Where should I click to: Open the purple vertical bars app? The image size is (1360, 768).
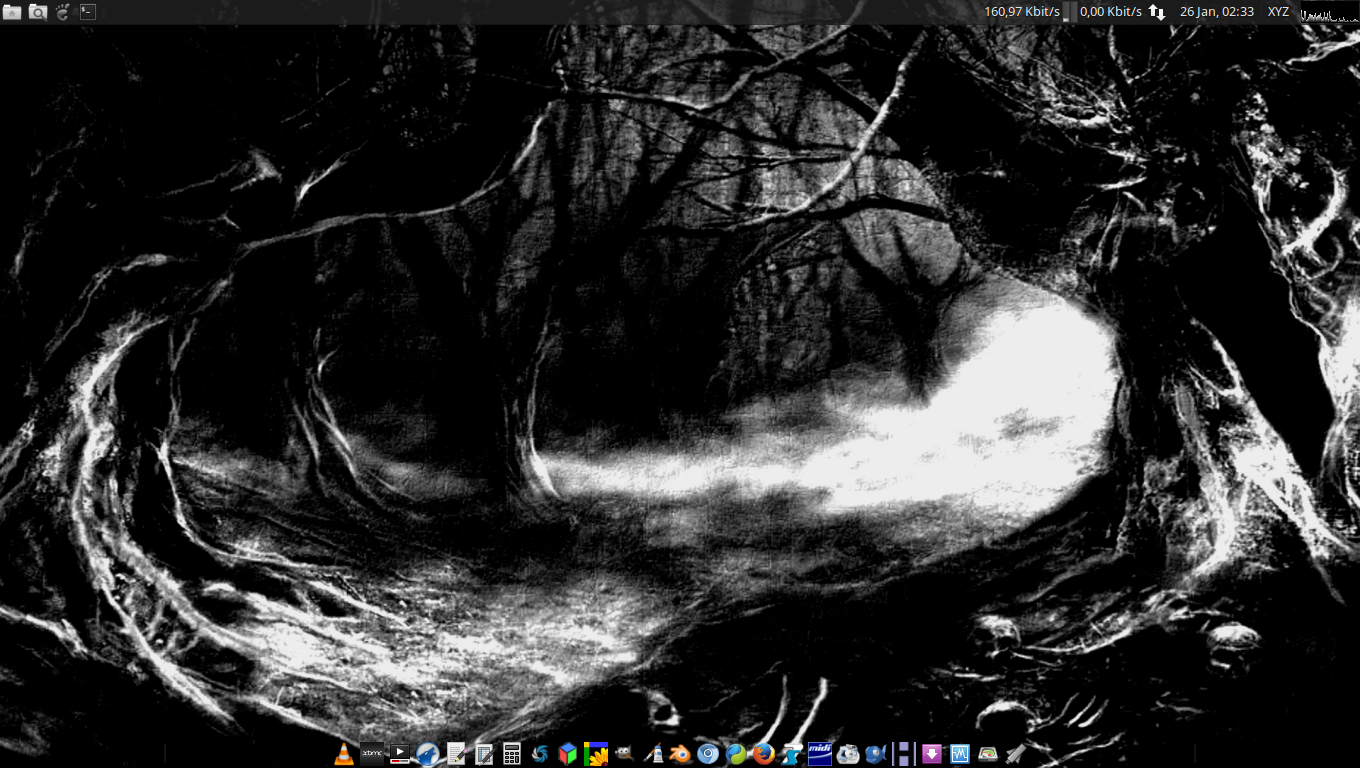tap(904, 754)
